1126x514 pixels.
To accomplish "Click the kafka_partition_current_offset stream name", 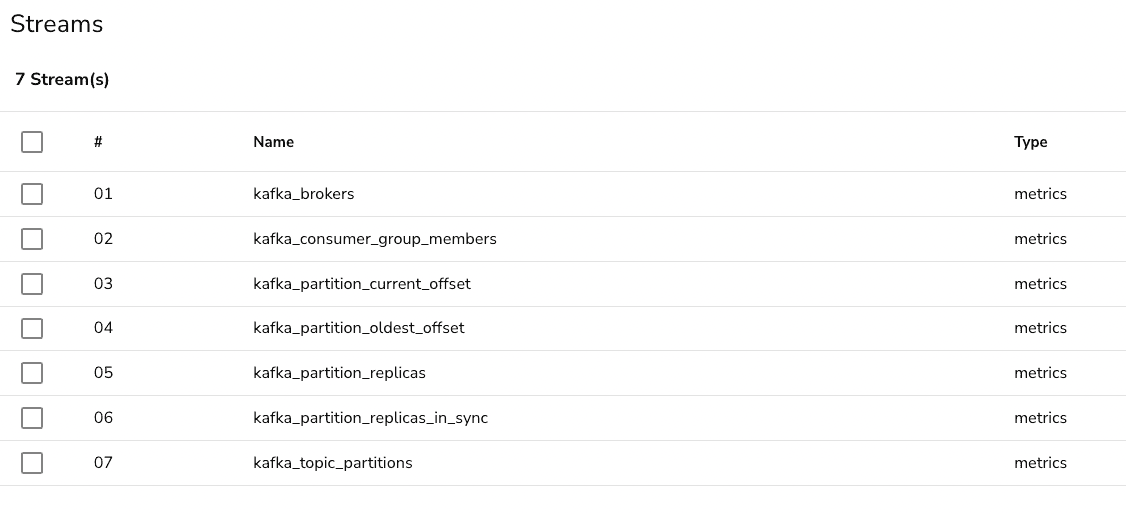I will 361,284.
